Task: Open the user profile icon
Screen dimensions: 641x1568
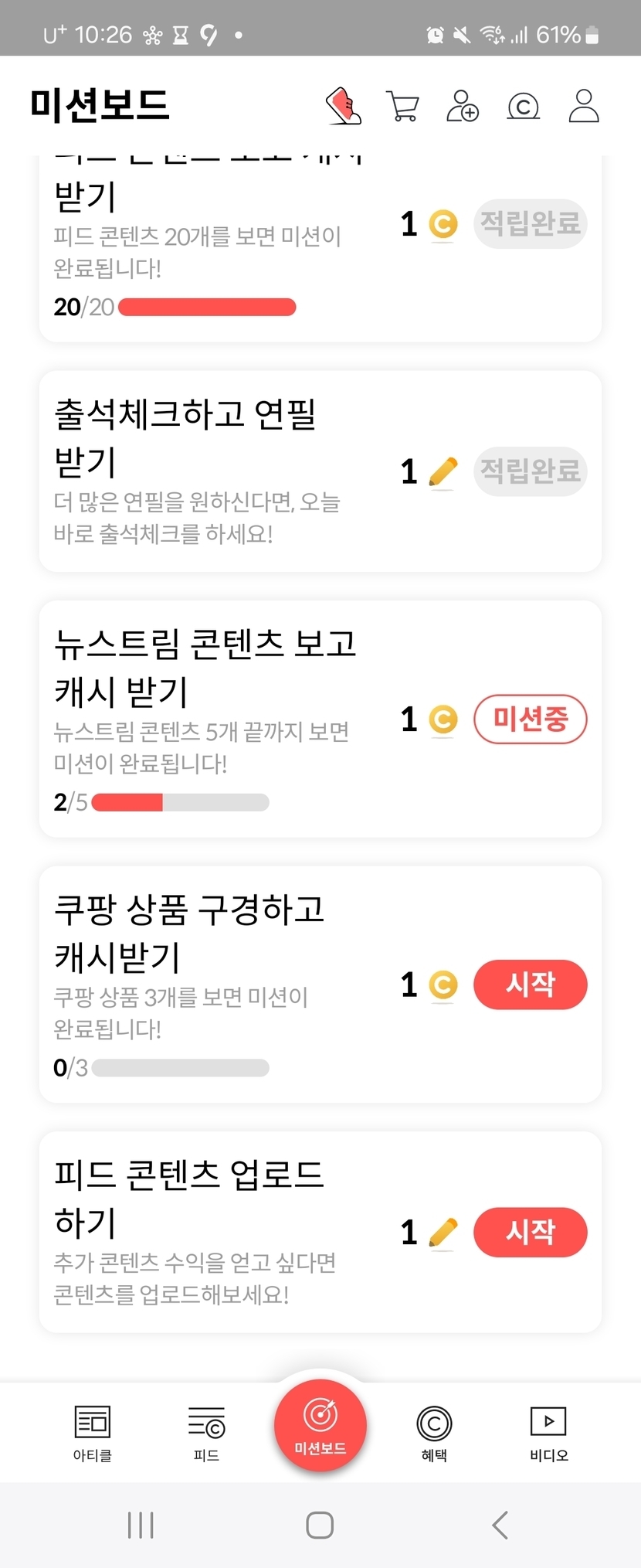Action: click(583, 106)
